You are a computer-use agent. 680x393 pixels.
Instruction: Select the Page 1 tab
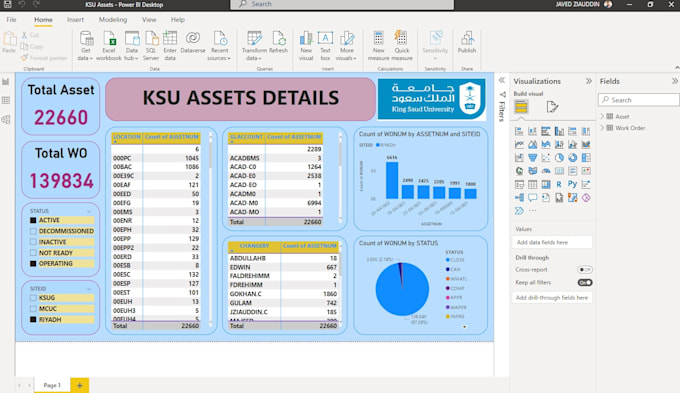click(x=52, y=385)
